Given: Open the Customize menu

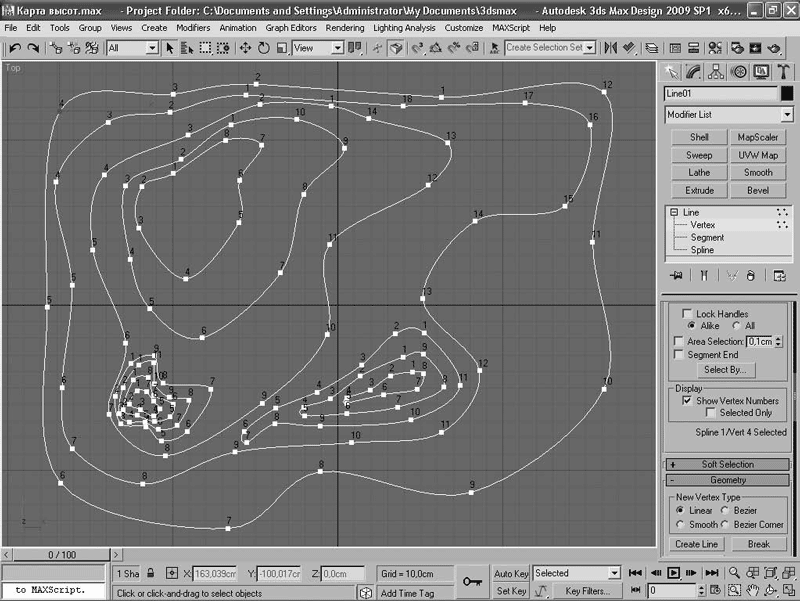Looking at the screenshot, I should 463,28.
